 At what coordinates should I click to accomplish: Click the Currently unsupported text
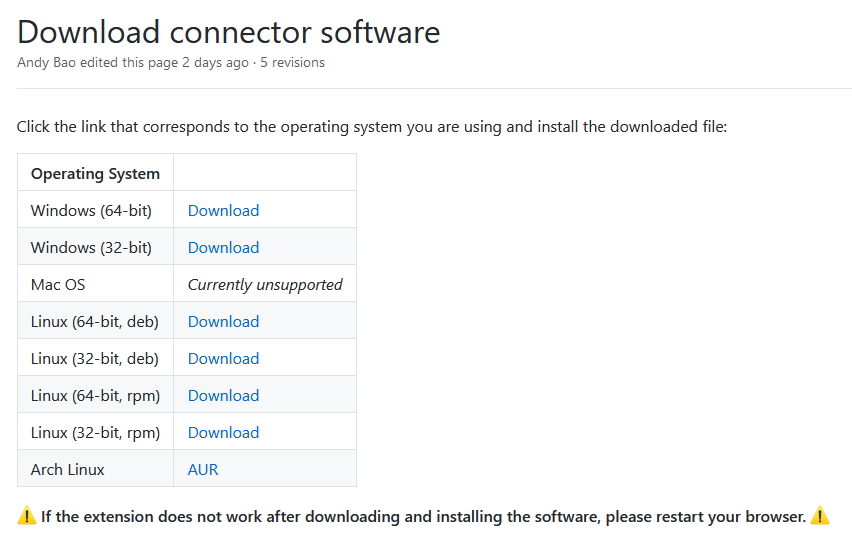coord(265,284)
